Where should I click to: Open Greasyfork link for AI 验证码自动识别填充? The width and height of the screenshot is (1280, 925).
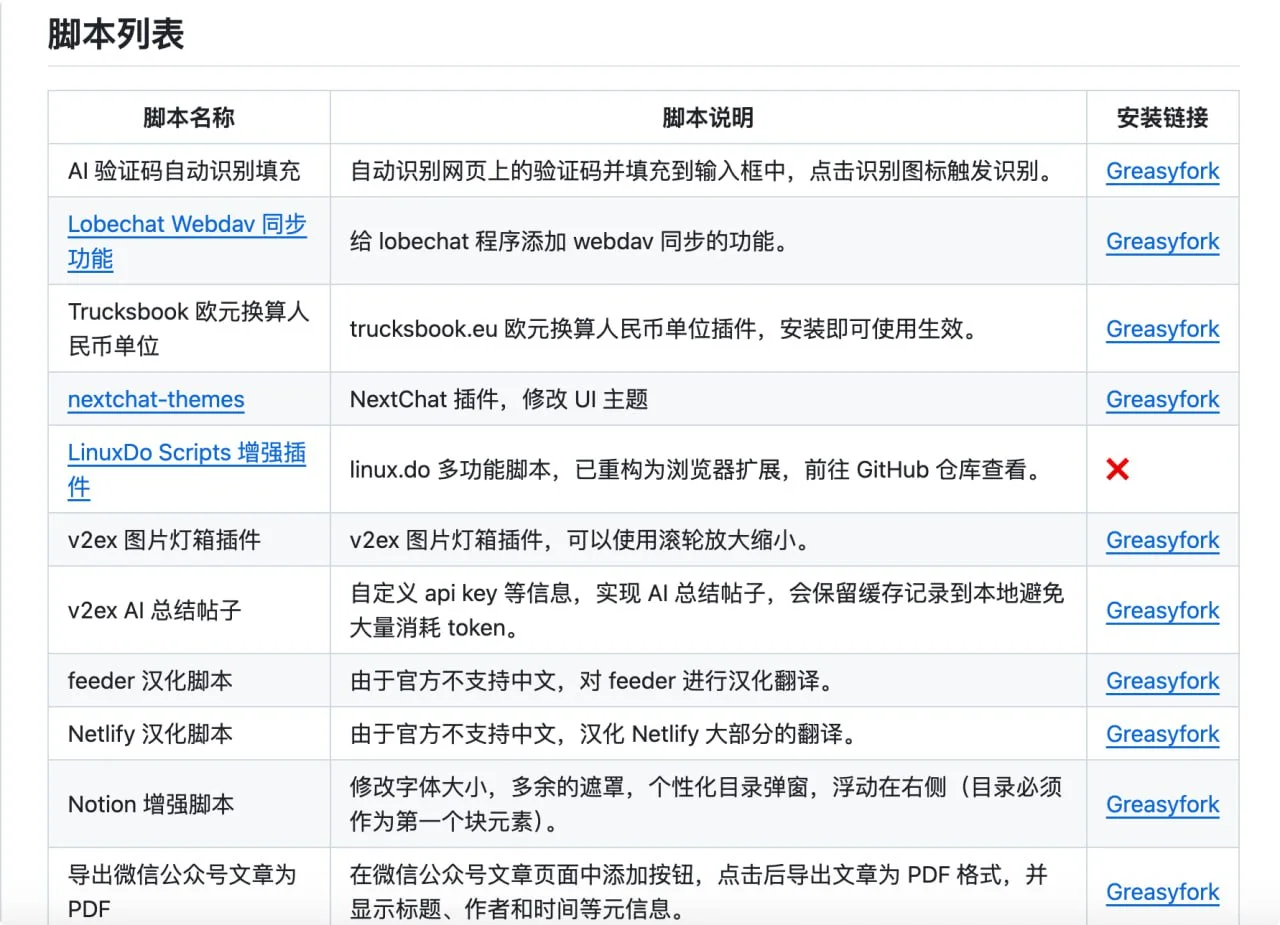point(1163,171)
